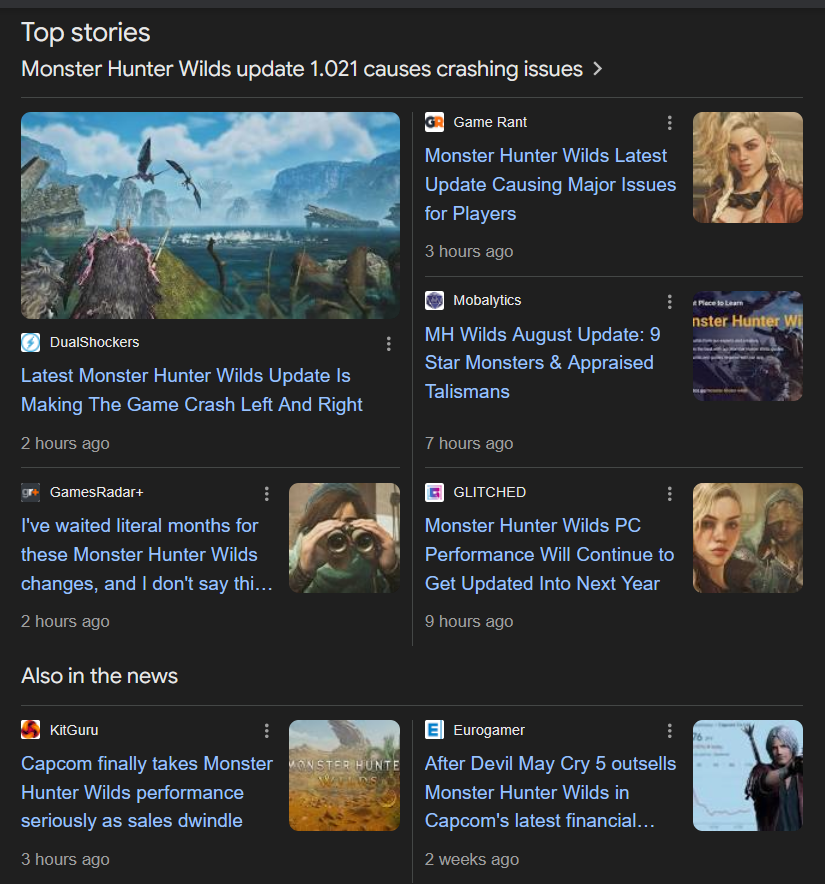Click the 'DualShockers' source name

click(x=94, y=342)
